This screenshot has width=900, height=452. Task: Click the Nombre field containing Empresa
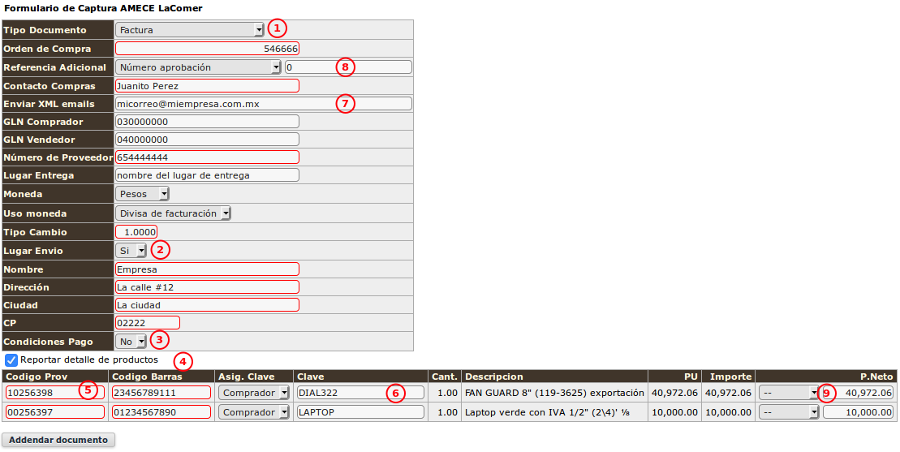click(207, 269)
